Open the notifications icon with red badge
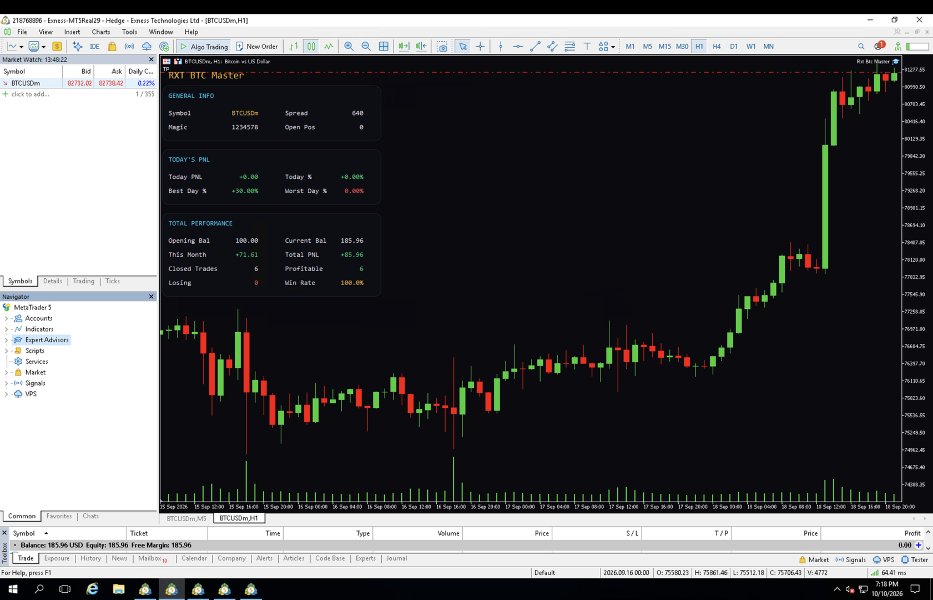The height and width of the screenshot is (600, 933). click(x=879, y=46)
